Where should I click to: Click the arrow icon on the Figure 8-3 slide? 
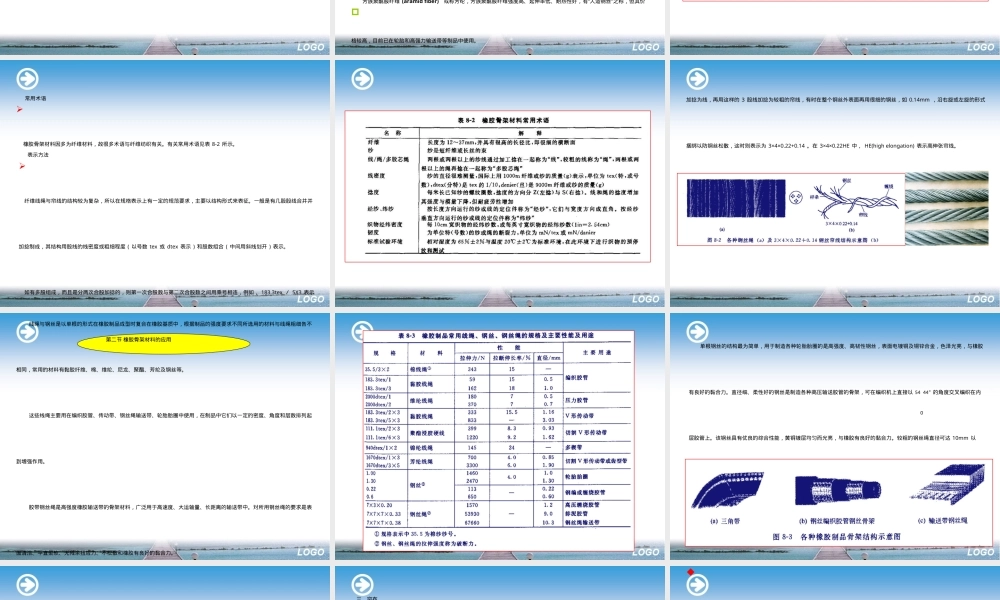pos(697,332)
